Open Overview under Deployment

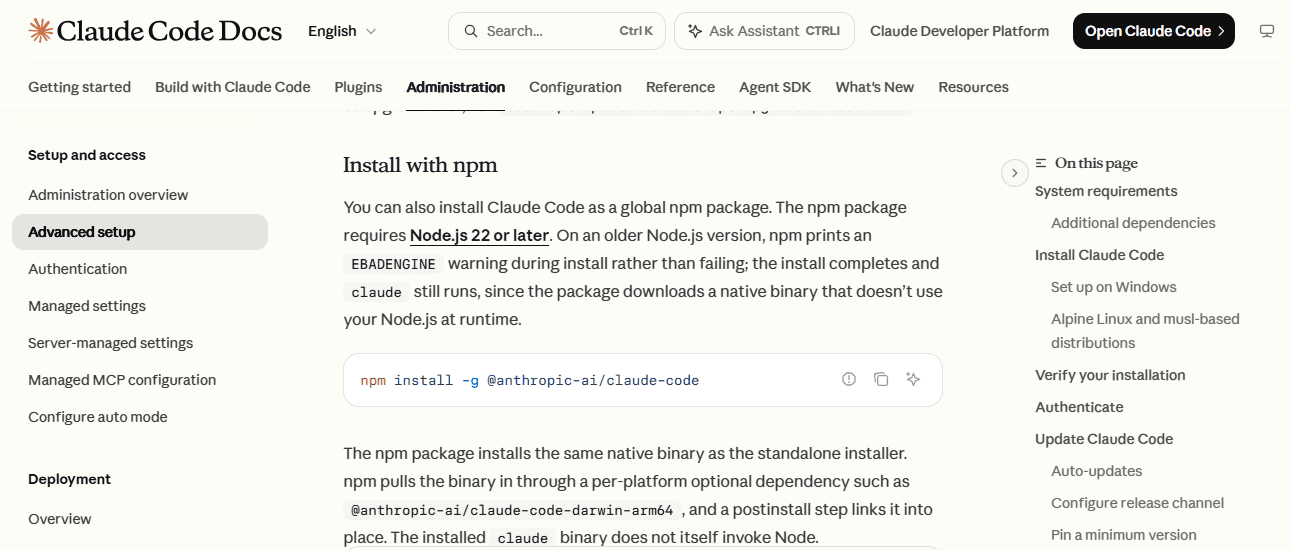[140, 519]
